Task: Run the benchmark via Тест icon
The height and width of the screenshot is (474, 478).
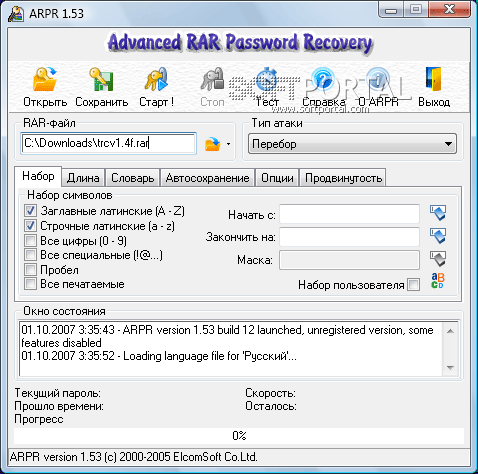Action: [x=267, y=79]
